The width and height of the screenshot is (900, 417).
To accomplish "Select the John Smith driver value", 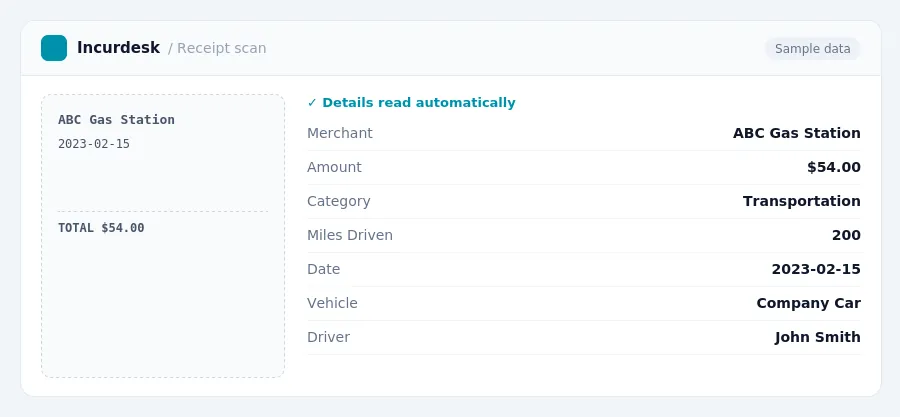I will (x=818, y=337).
